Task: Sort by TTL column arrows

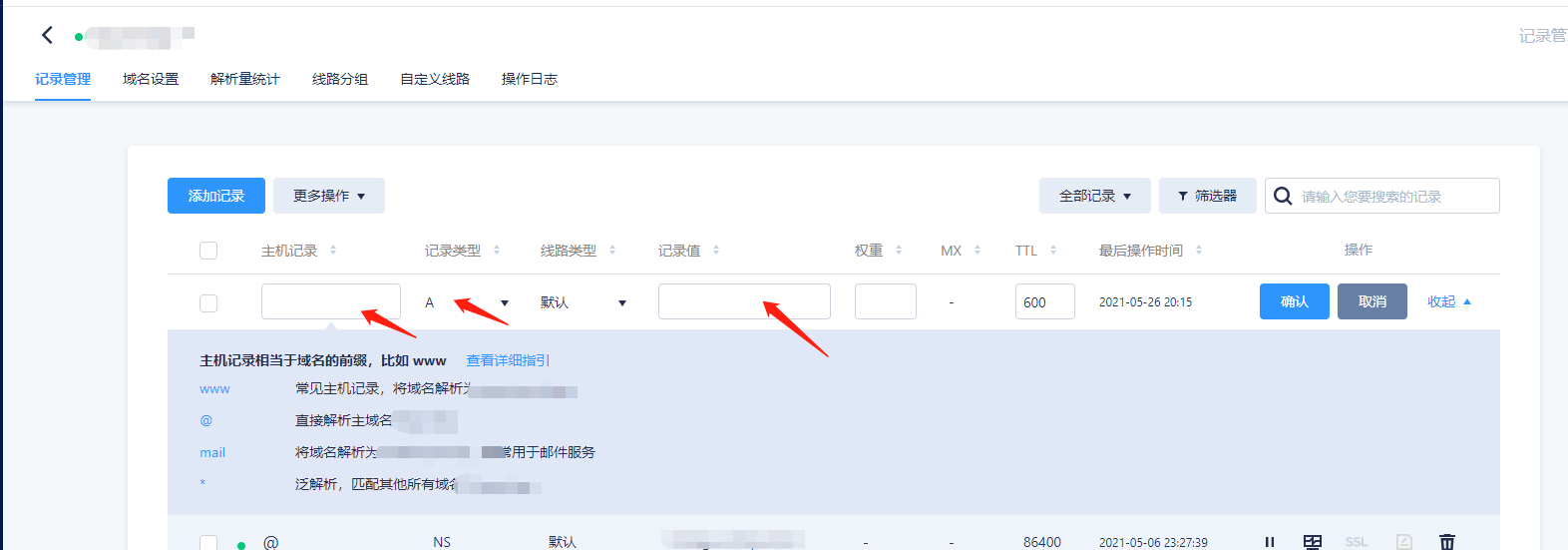Action: click(x=1053, y=251)
